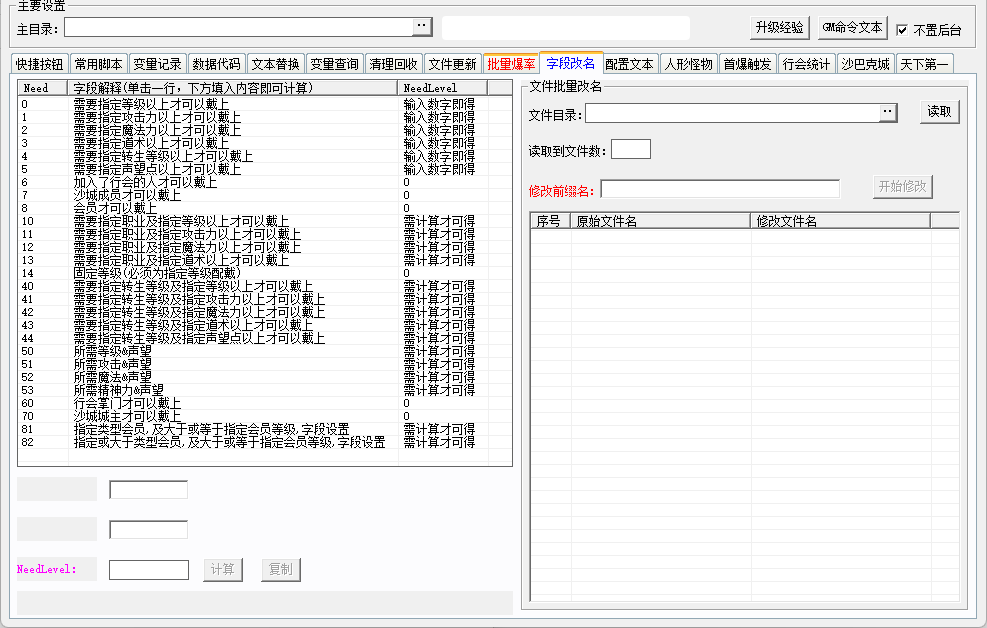This screenshot has height=628, width=987.
Task: Focus the 主目录 path input field
Action: pos(238,27)
